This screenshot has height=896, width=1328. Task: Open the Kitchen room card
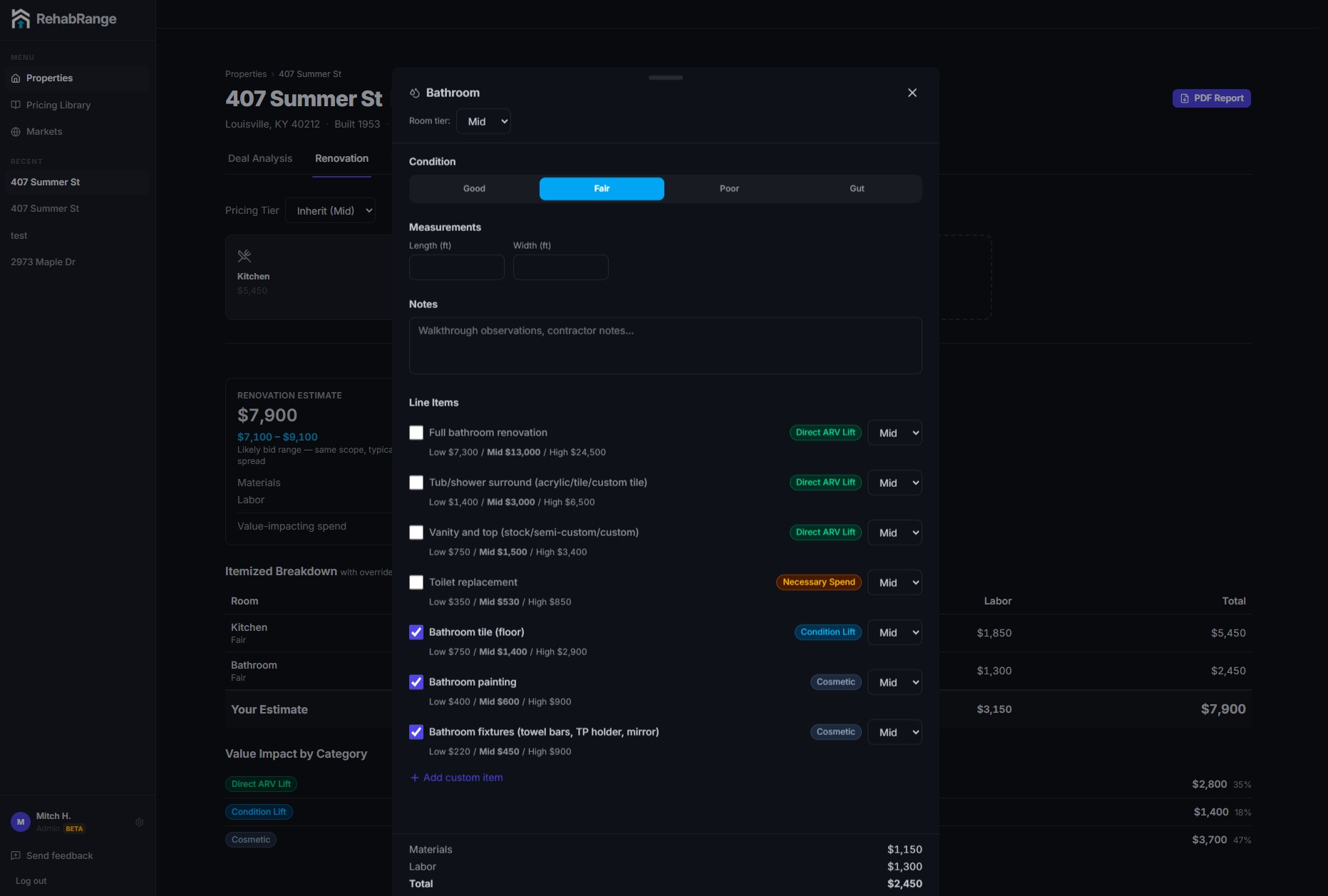[309, 277]
